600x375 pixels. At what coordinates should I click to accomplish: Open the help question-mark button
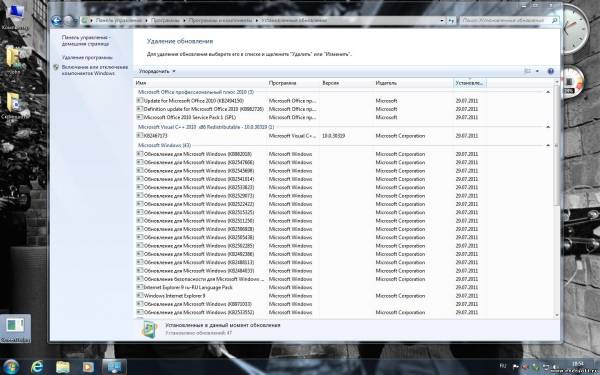click(551, 71)
